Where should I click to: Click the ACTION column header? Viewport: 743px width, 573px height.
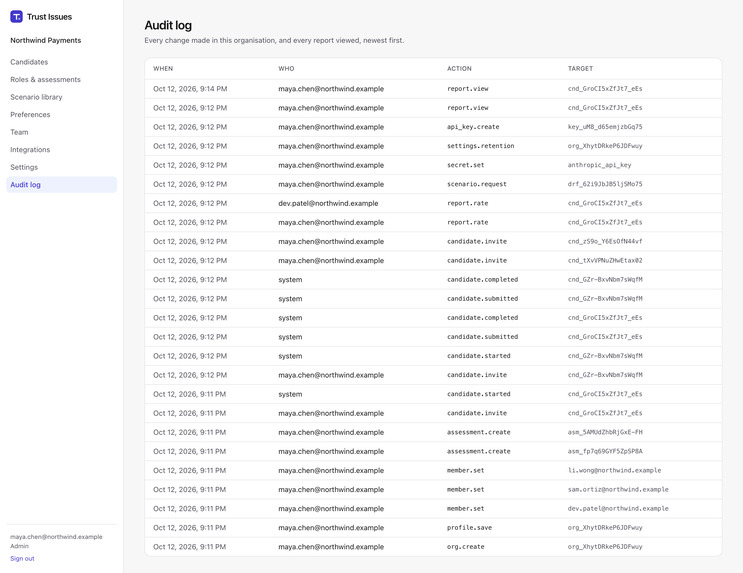[x=459, y=69]
